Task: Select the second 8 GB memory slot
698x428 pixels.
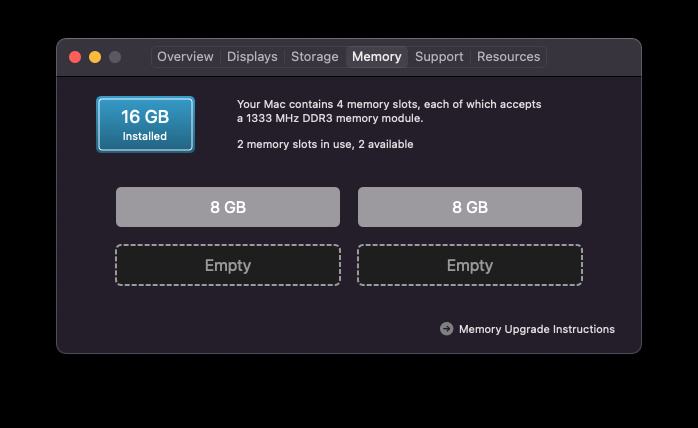Action: coord(469,207)
